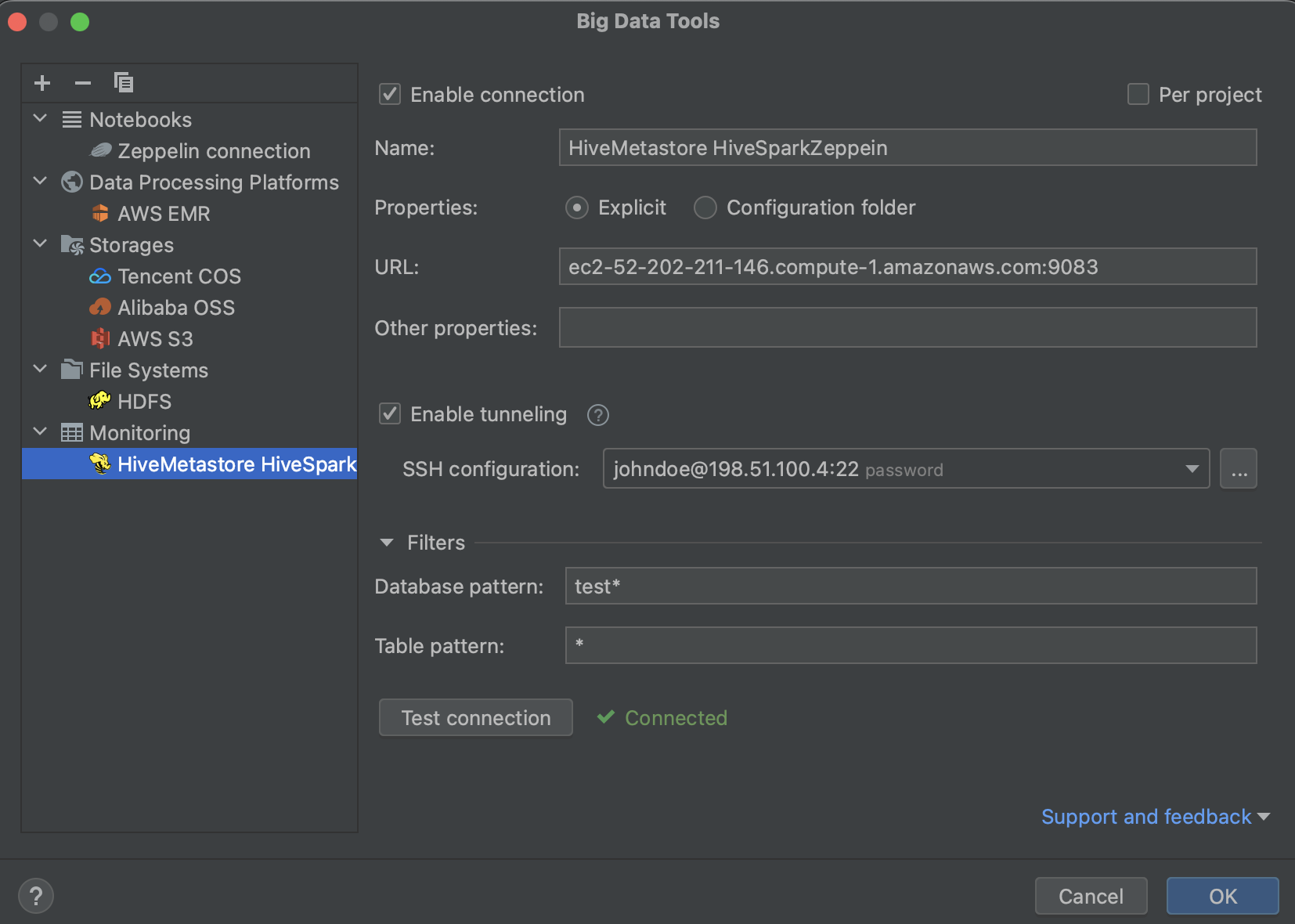
Task: Click the Monitoring table icon
Action: pyautogui.click(x=72, y=433)
